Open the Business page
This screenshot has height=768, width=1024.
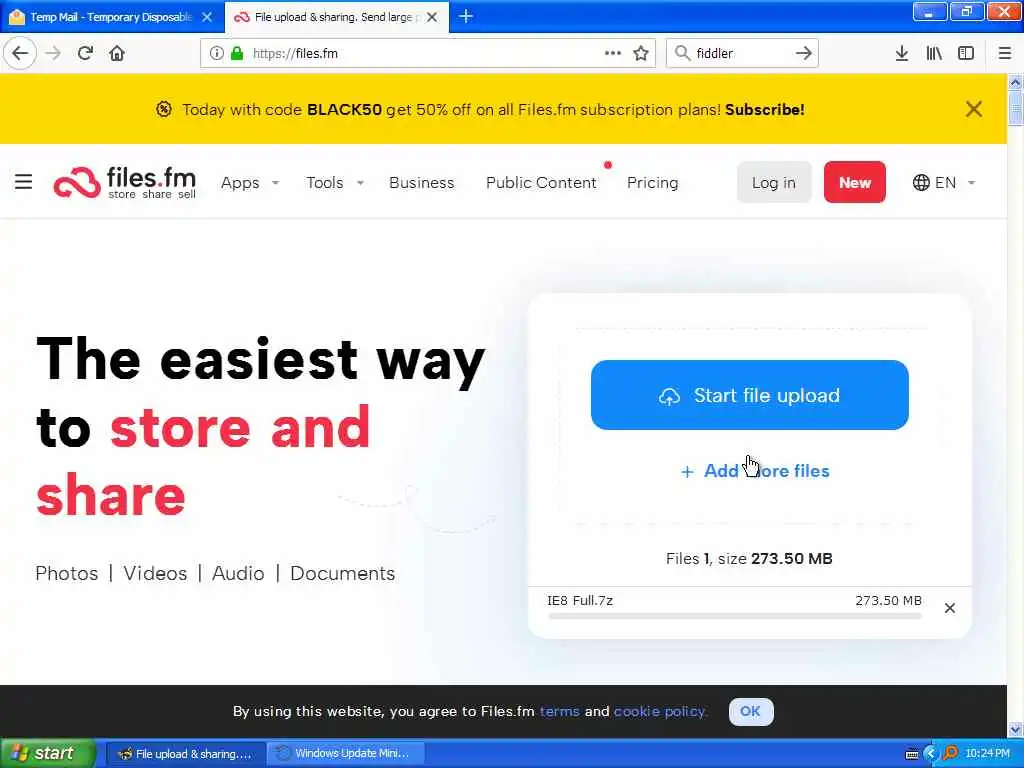[421, 182]
